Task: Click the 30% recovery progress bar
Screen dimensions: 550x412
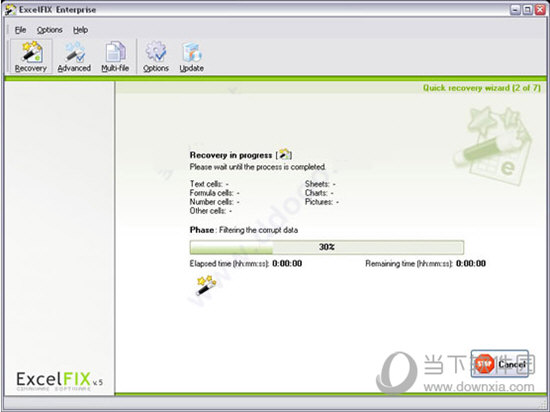Action: [x=327, y=247]
